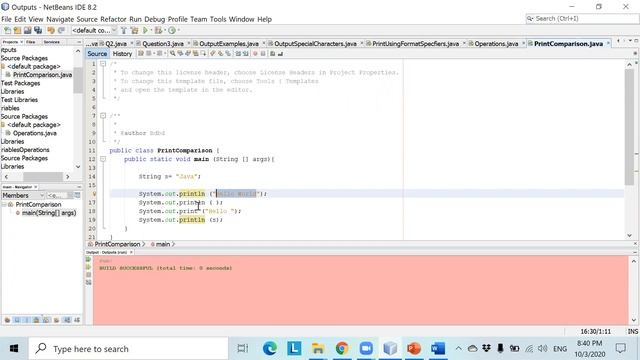Viewport: 640px width, 360px height.
Task: Click the editor vertical scrollbar thumb
Action: pos(629,127)
